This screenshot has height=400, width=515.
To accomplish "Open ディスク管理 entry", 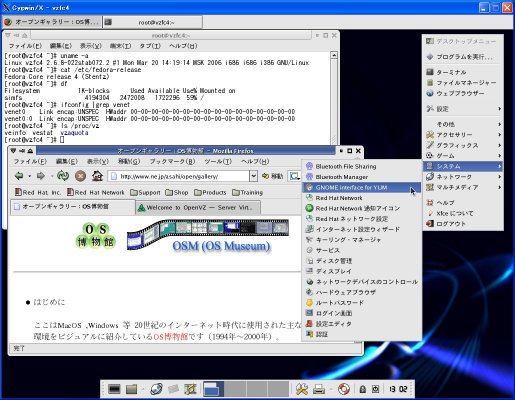I will [361, 261].
